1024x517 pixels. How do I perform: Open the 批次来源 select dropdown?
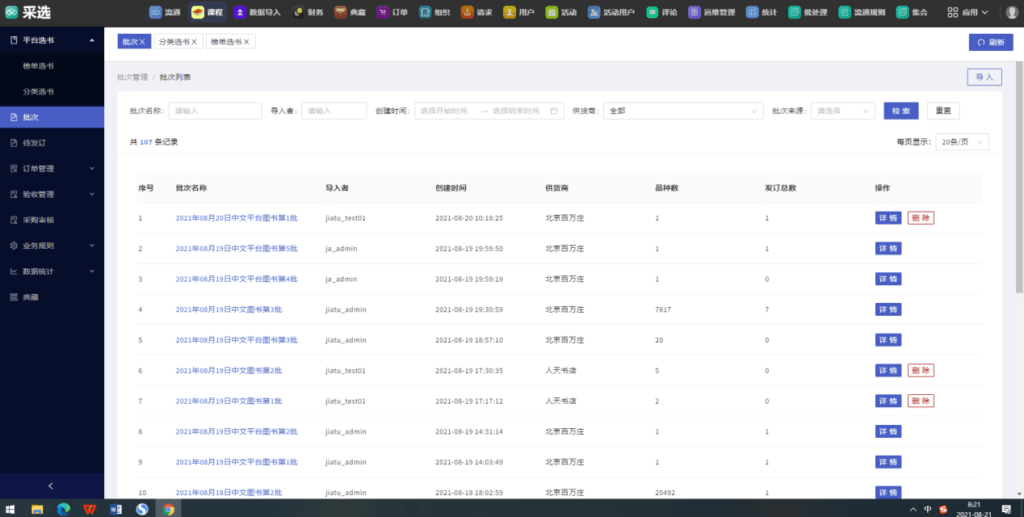[x=843, y=111]
